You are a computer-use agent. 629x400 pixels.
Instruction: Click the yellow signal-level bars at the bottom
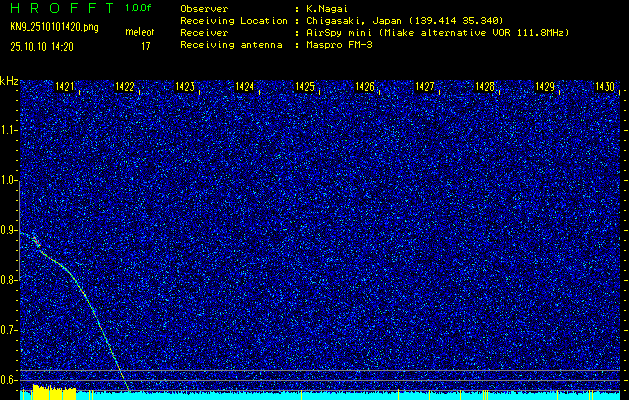click(54, 392)
